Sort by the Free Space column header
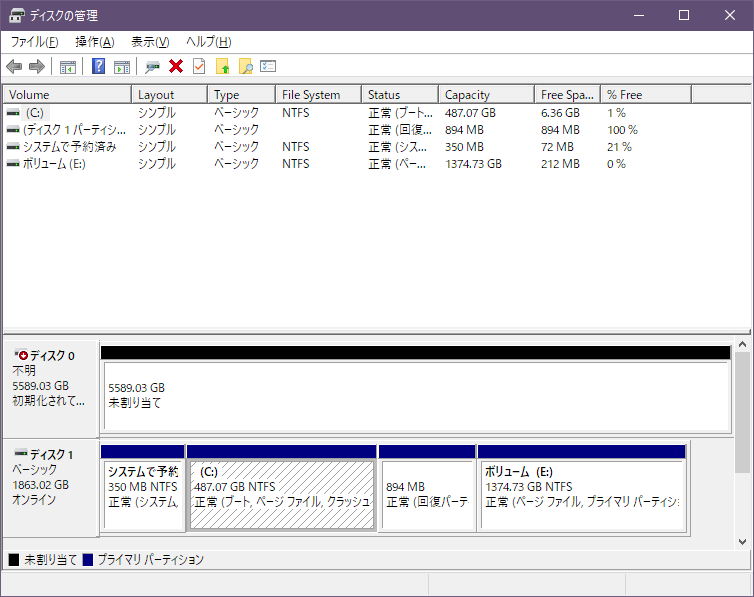Screen dimensions: 754x597 (568, 95)
